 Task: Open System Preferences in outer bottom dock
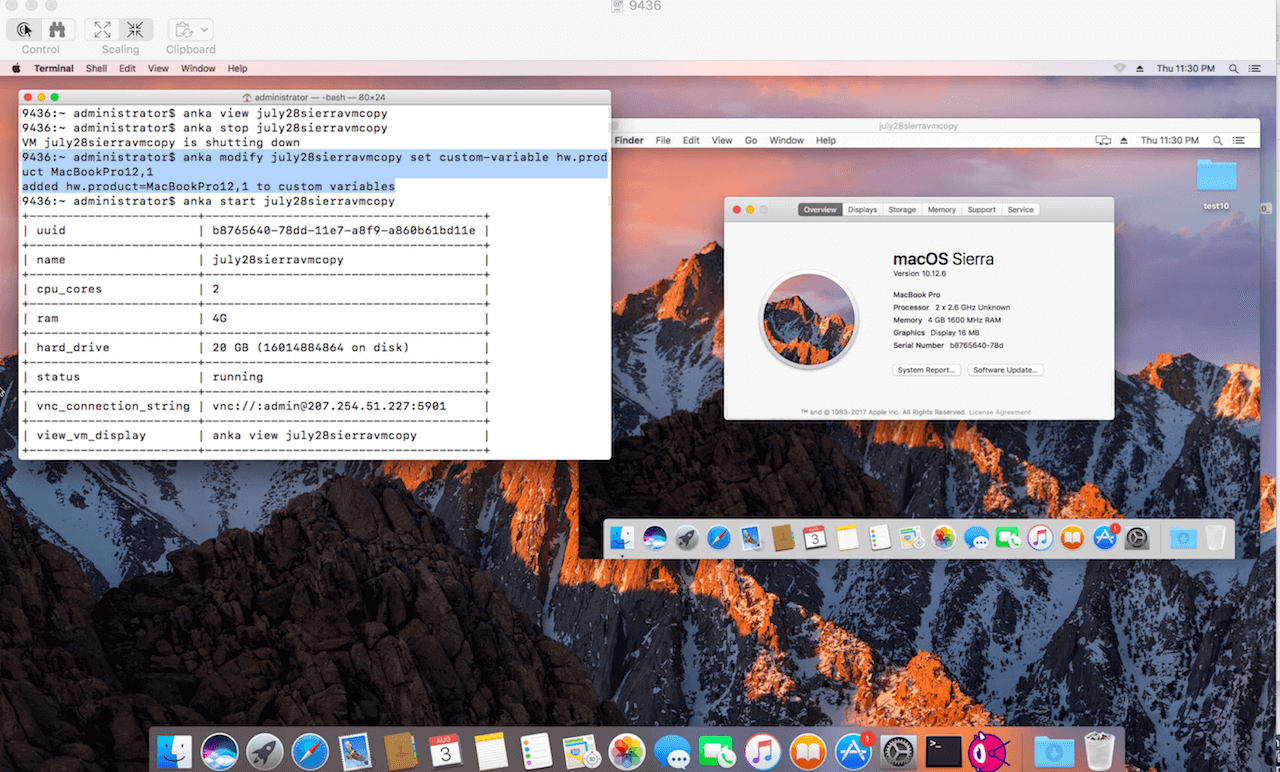coord(899,750)
